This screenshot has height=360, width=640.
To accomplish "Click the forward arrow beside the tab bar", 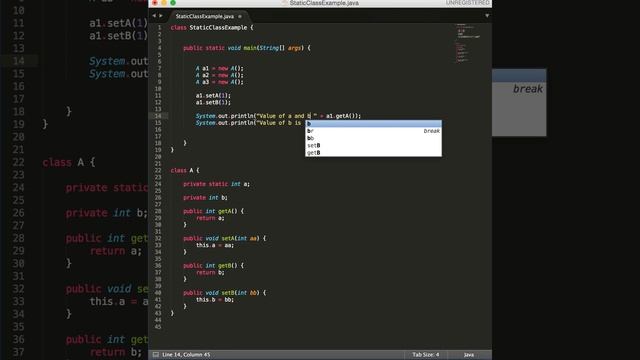I will click(161, 16).
